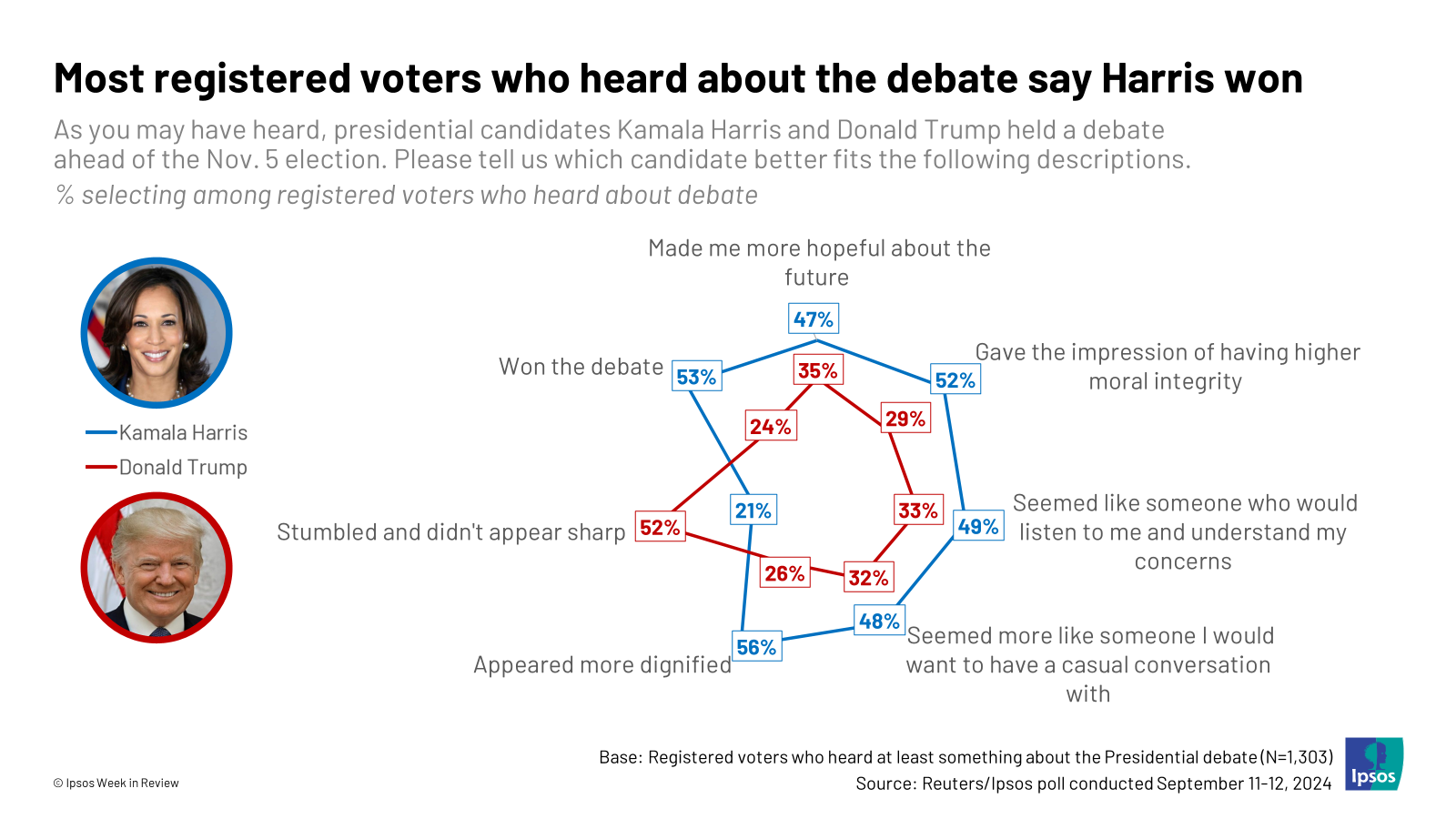Click the Harris 49% data label
Viewport: 1456px width, 819px height.
(x=978, y=526)
